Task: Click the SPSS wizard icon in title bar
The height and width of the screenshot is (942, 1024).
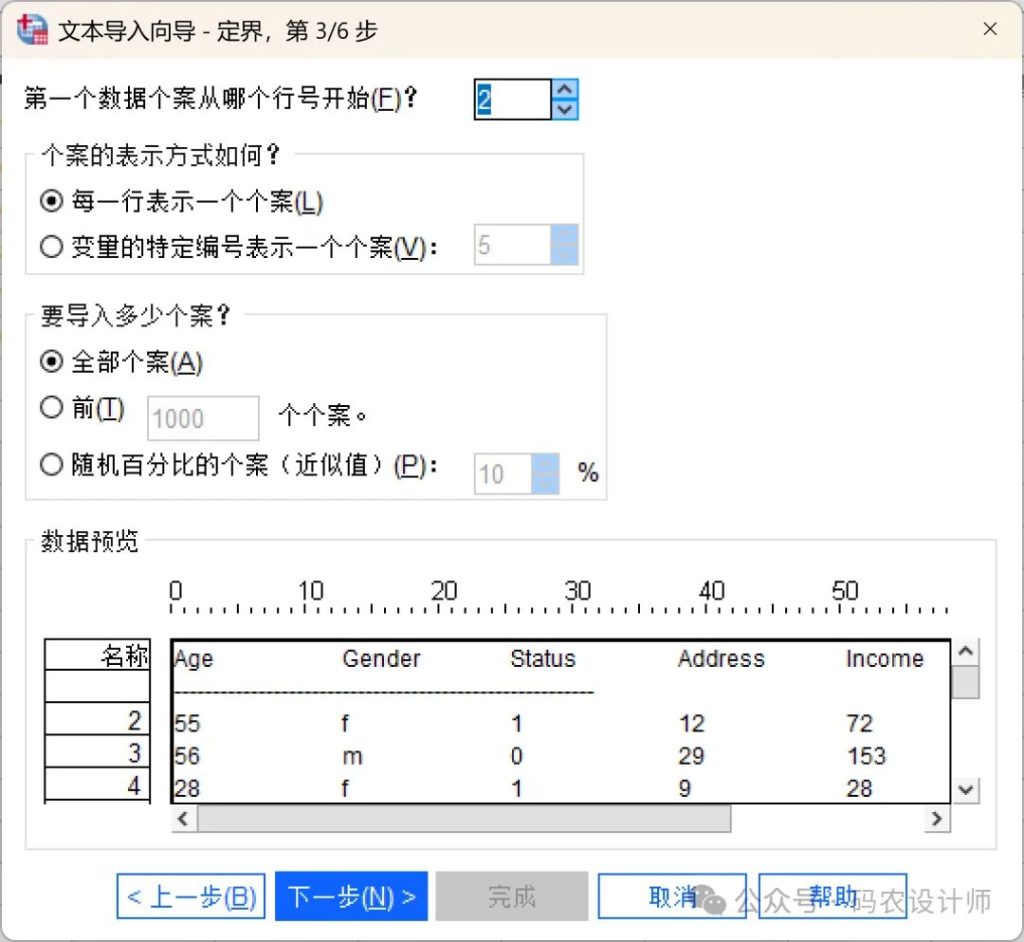Action: click(32, 30)
